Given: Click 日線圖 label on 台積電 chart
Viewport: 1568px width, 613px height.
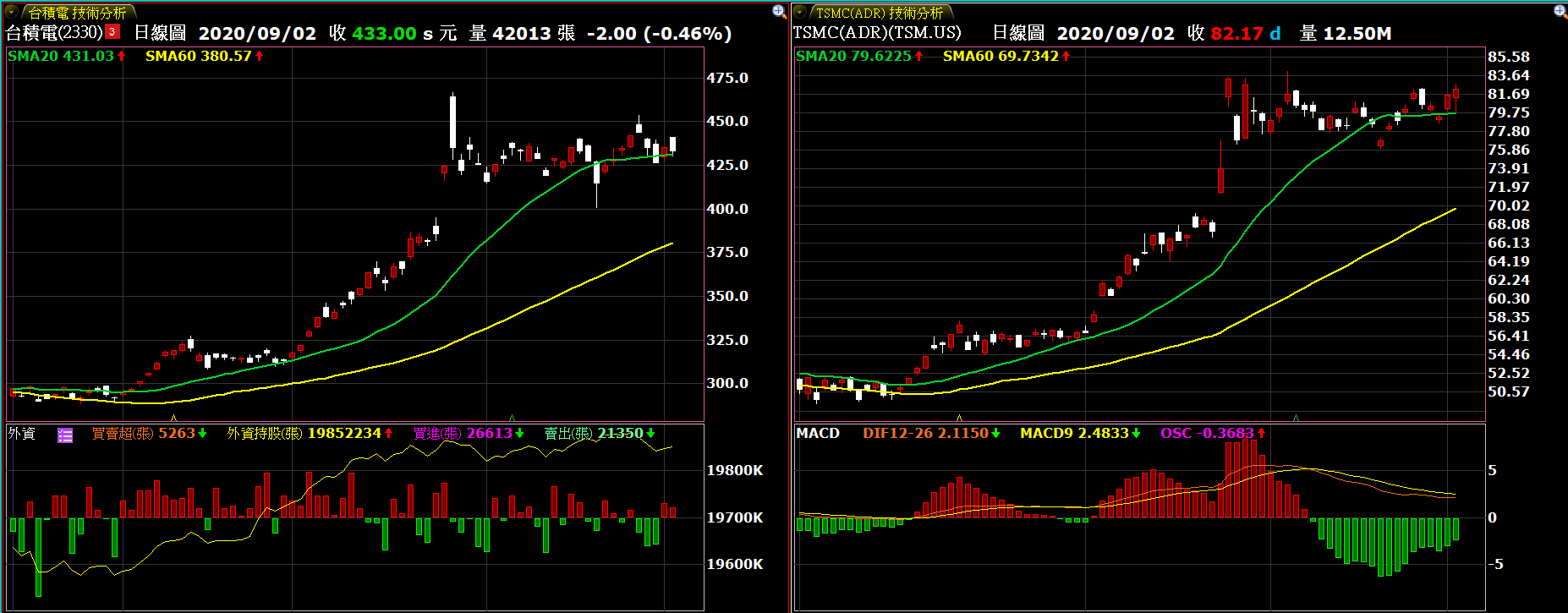Looking at the screenshot, I should (161, 33).
